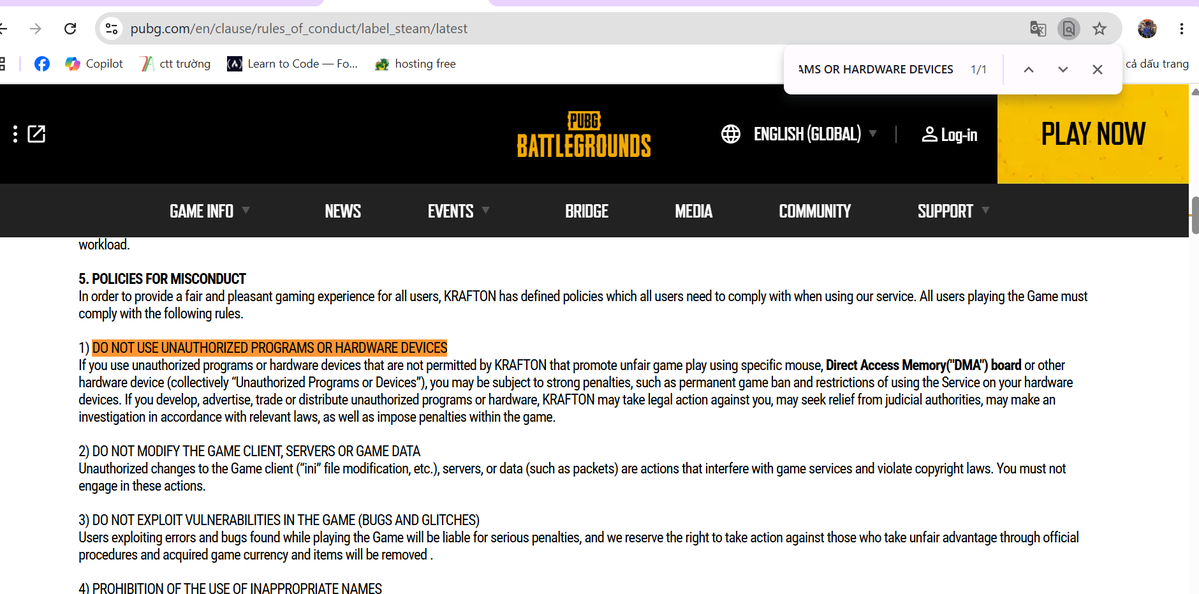Bookmark this page with the star icon
The image size is (1199, 594).
(1099, 29)
